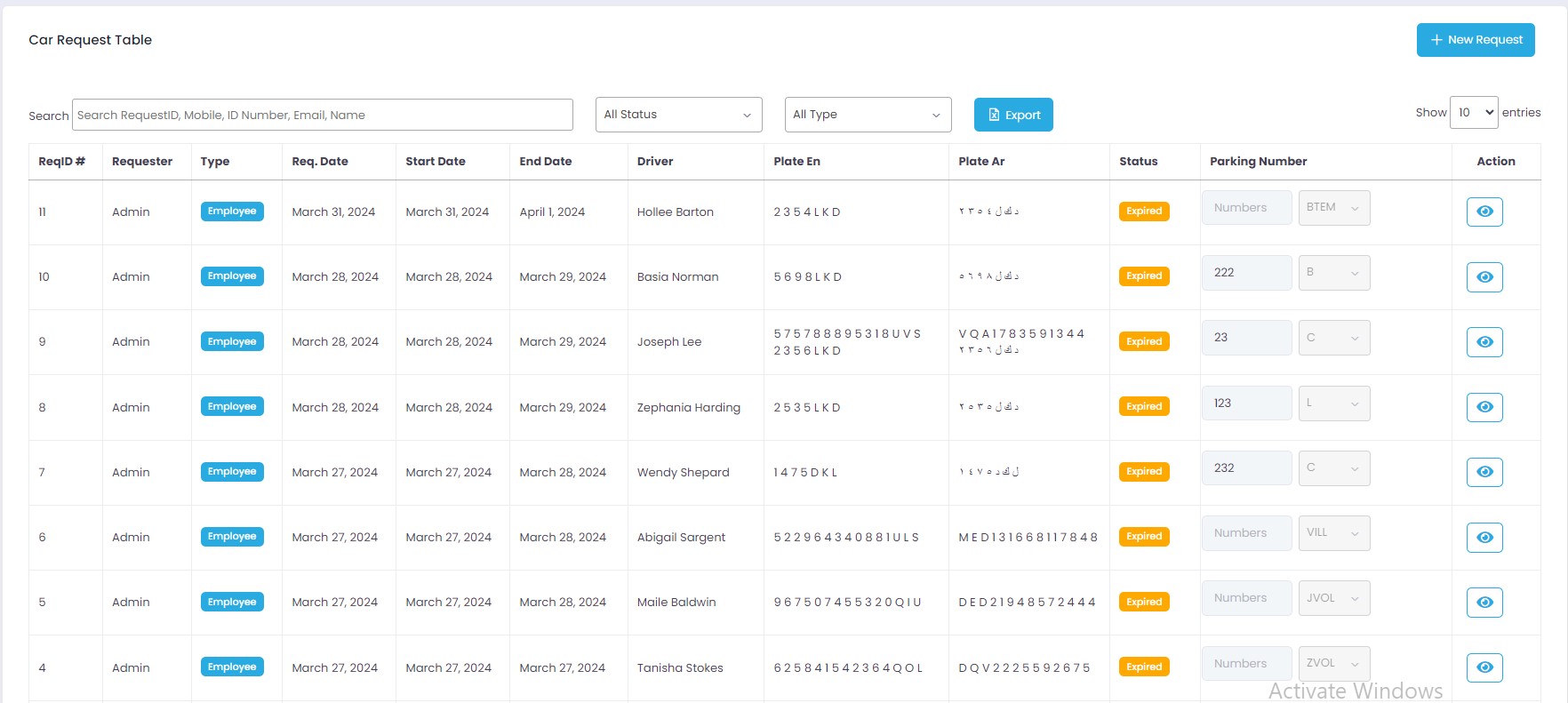The height and width of the screenshot is (703, 1568).
Task: Open eye icon for Abigail Sargent's row
Action: [x=1484, y=538]
